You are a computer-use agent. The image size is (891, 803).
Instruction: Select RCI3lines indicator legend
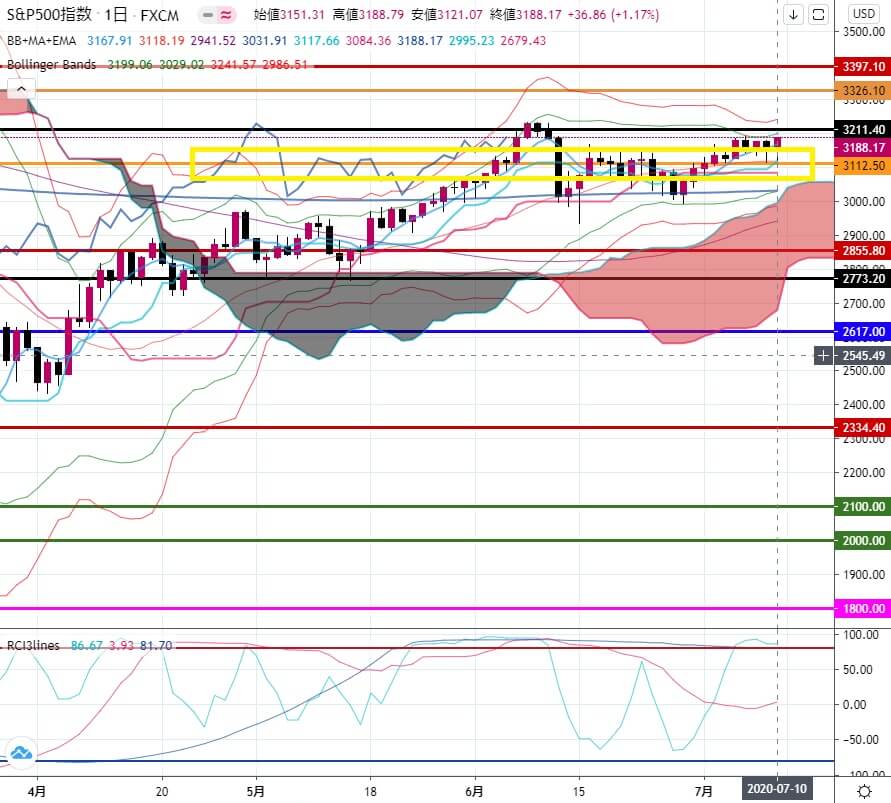(x=33, y=646)
